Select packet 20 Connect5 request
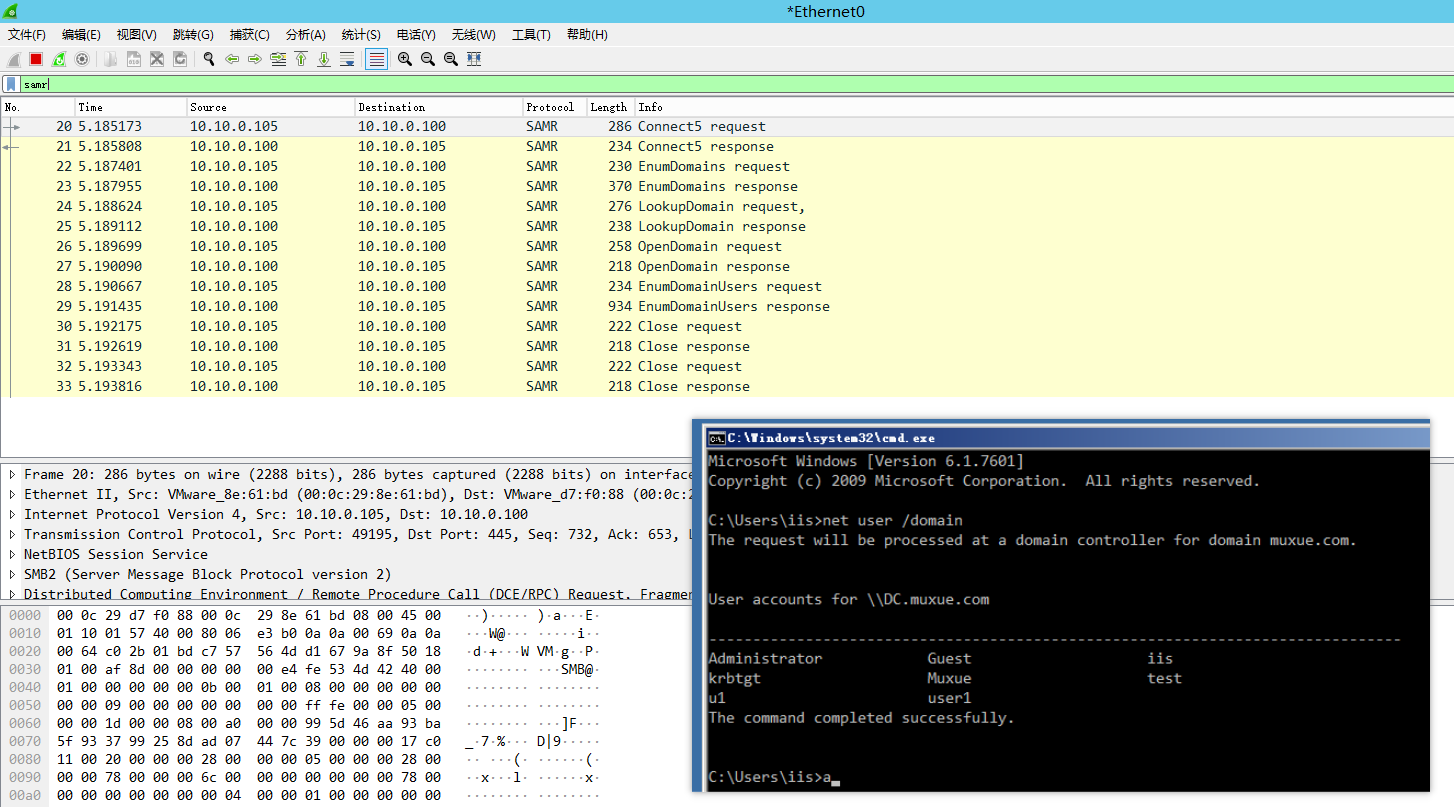 coord(727,126)
